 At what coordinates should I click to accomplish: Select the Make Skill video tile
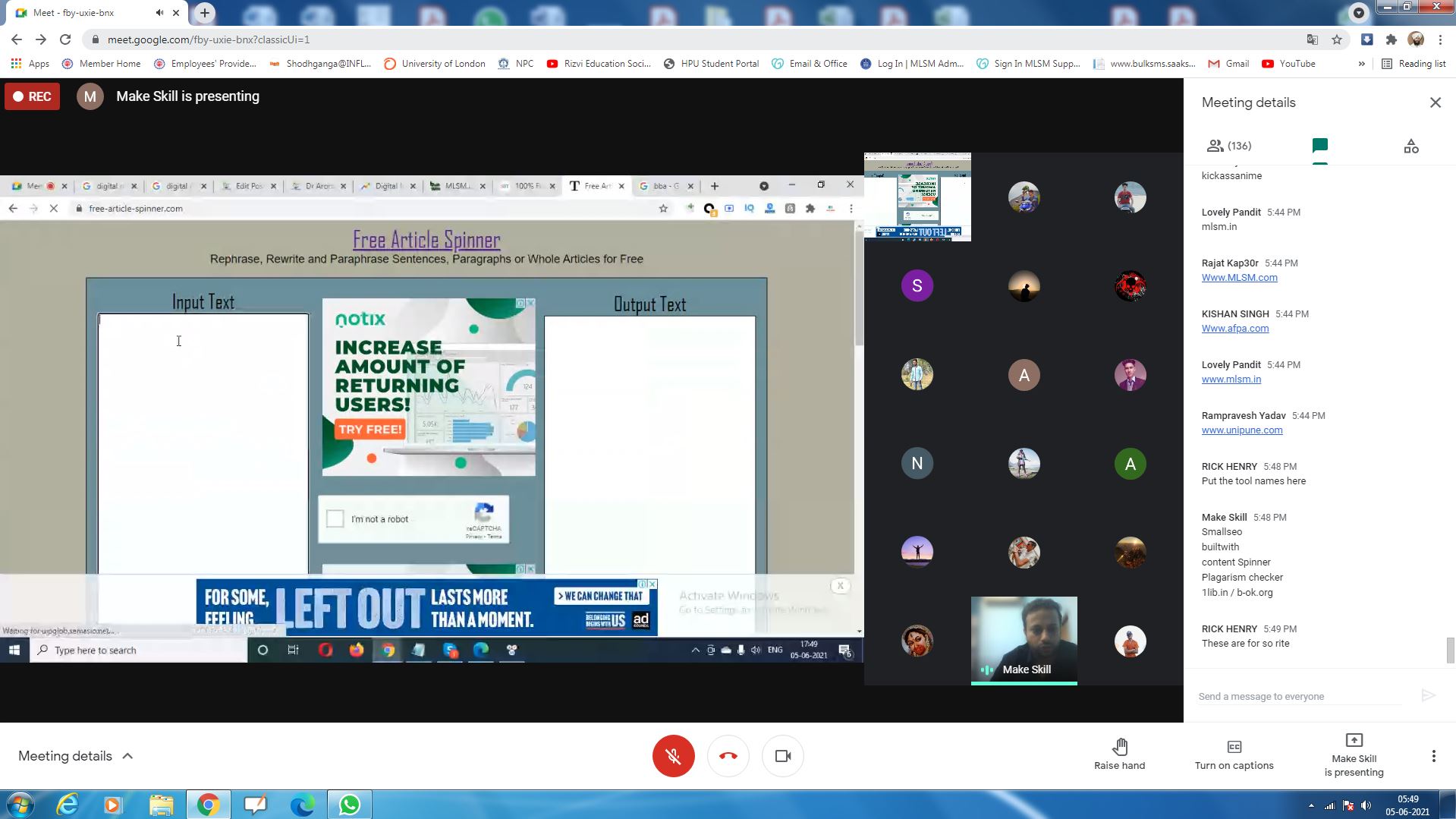tap(1024, 641)
